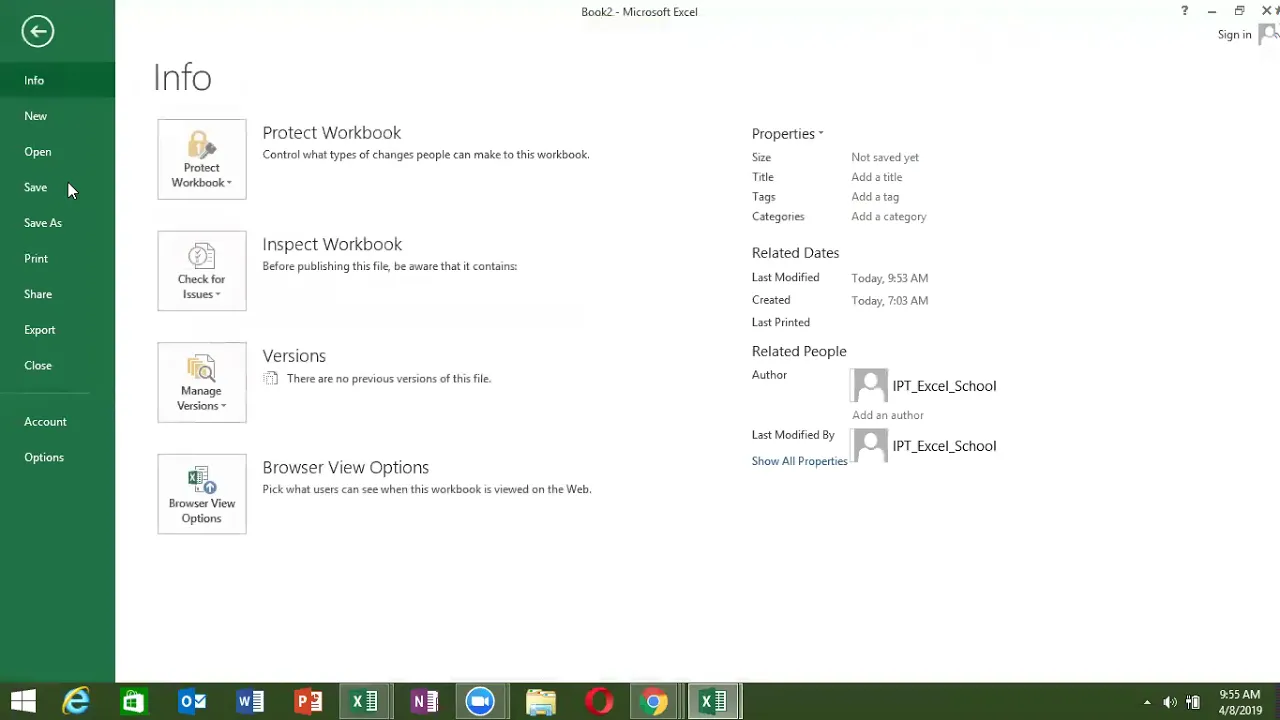Open Excel Options in the sidebar

click(x=57, y=457)
